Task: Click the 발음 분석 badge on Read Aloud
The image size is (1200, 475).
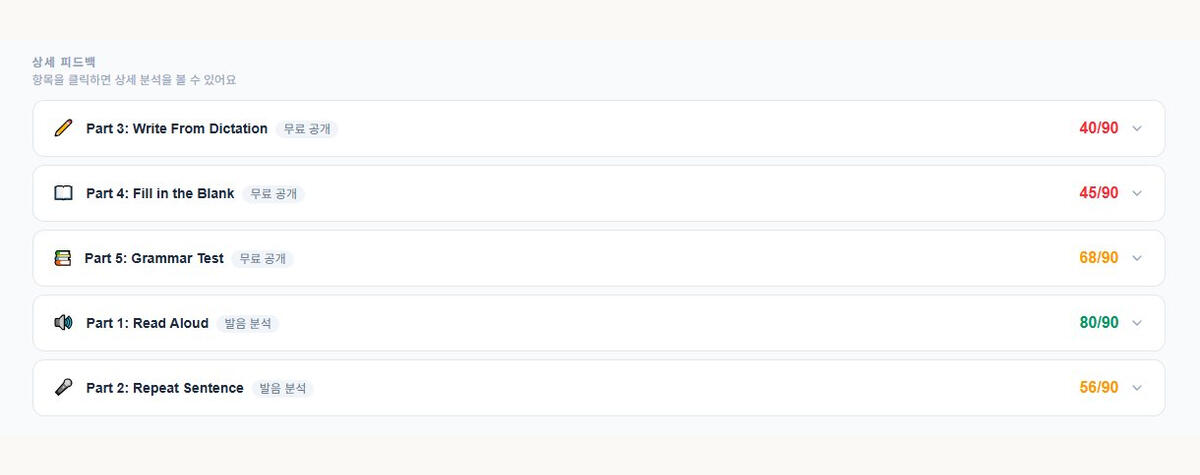Action: tap(247, 324)
